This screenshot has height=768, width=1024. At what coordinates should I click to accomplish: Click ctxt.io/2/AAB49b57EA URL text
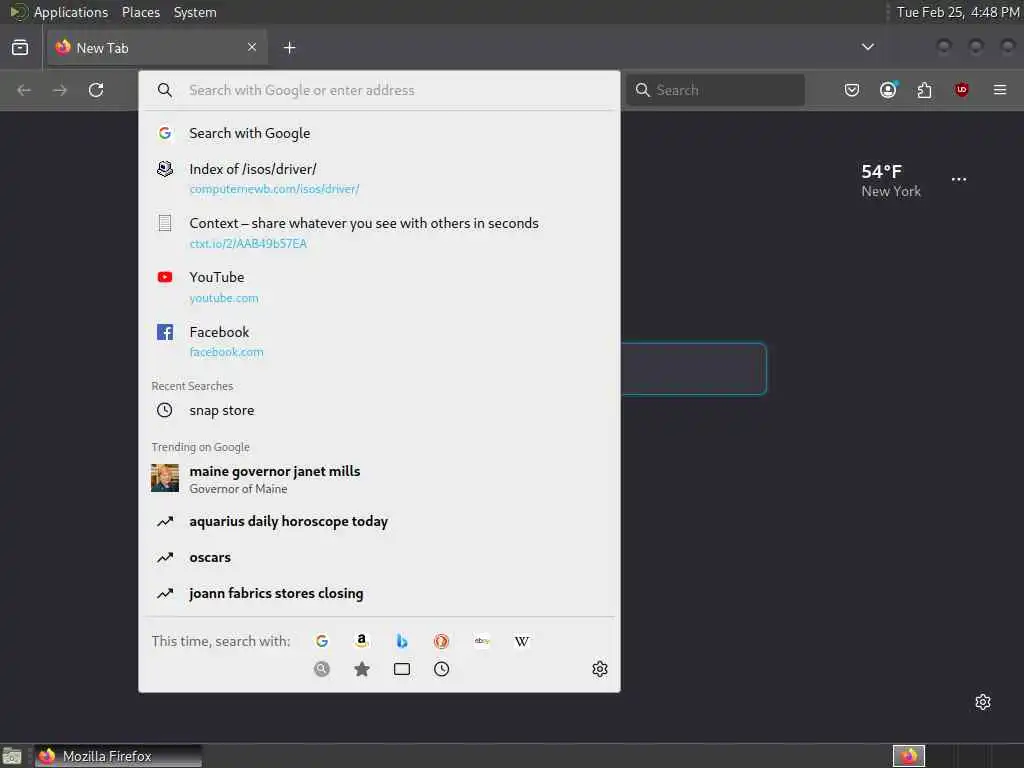(x=248, y=244)
